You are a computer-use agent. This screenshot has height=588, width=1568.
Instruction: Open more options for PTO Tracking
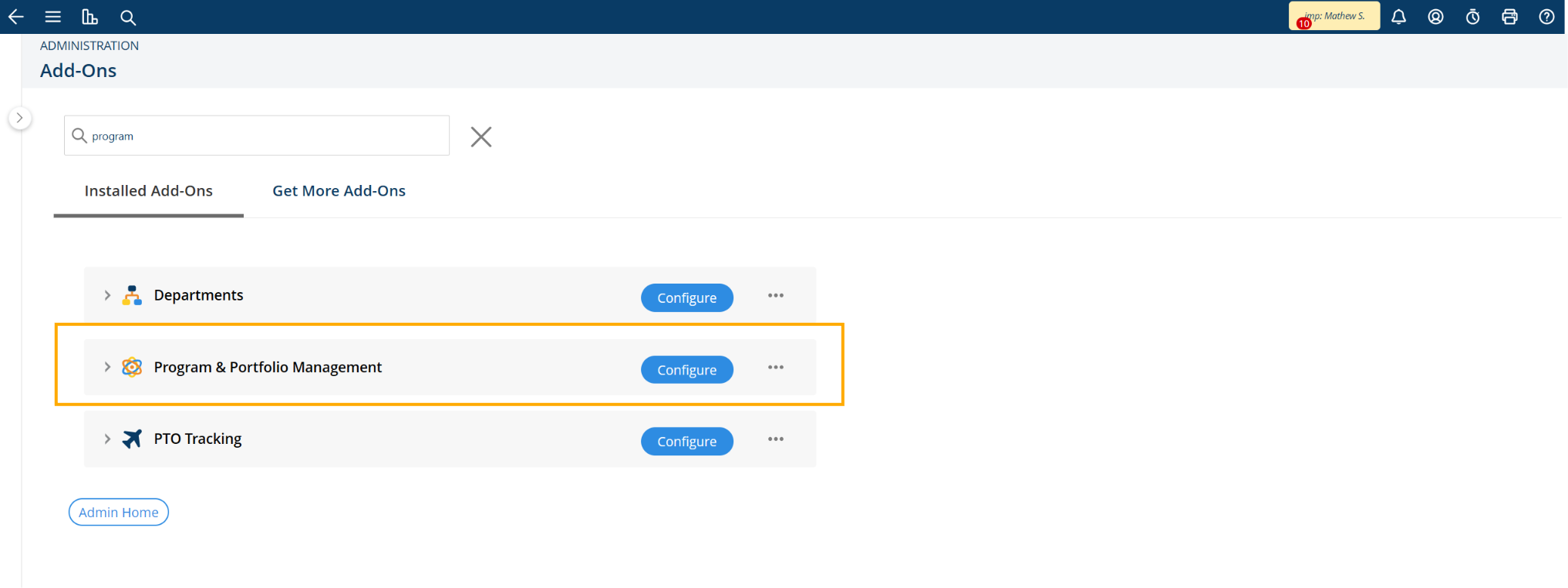pyautogui.click(x=775, y=439)
